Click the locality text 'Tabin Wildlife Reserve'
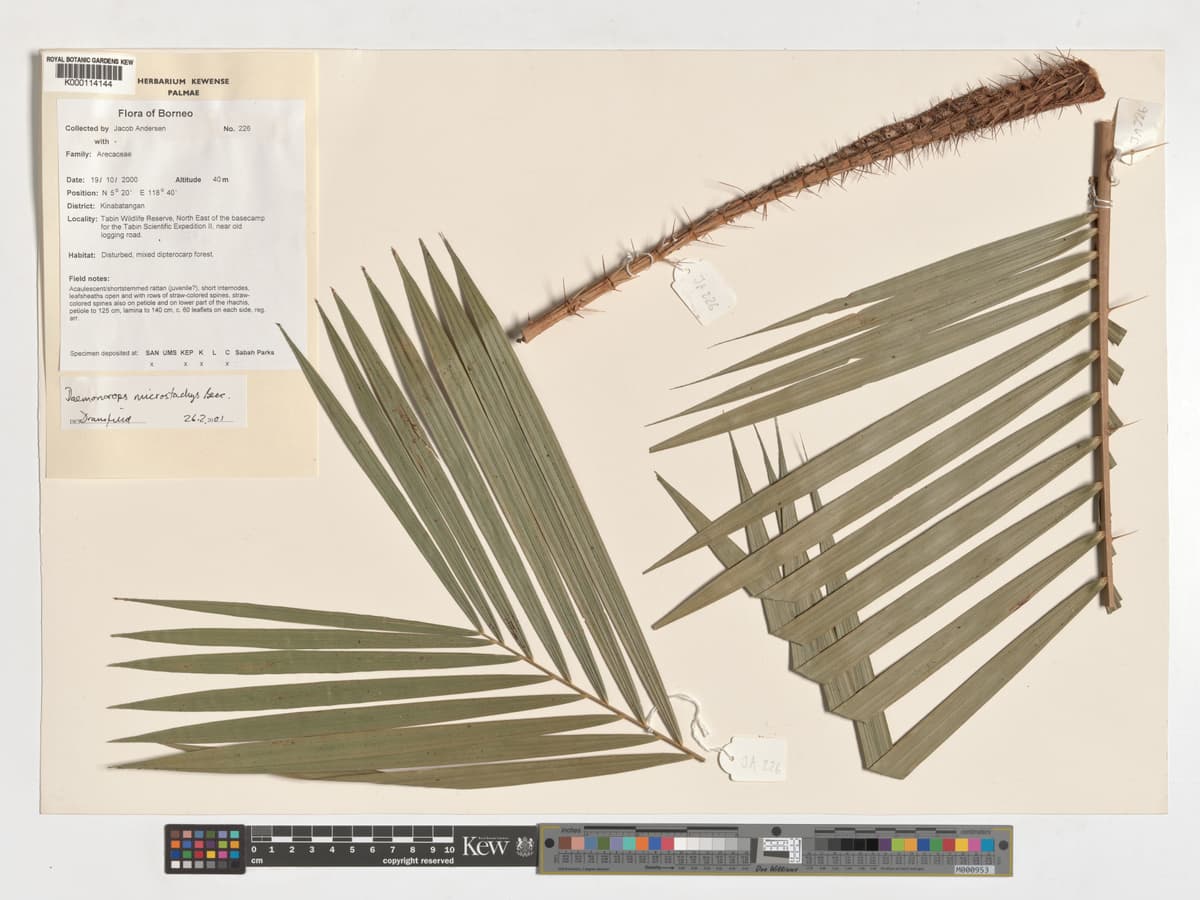 (139, 218)
